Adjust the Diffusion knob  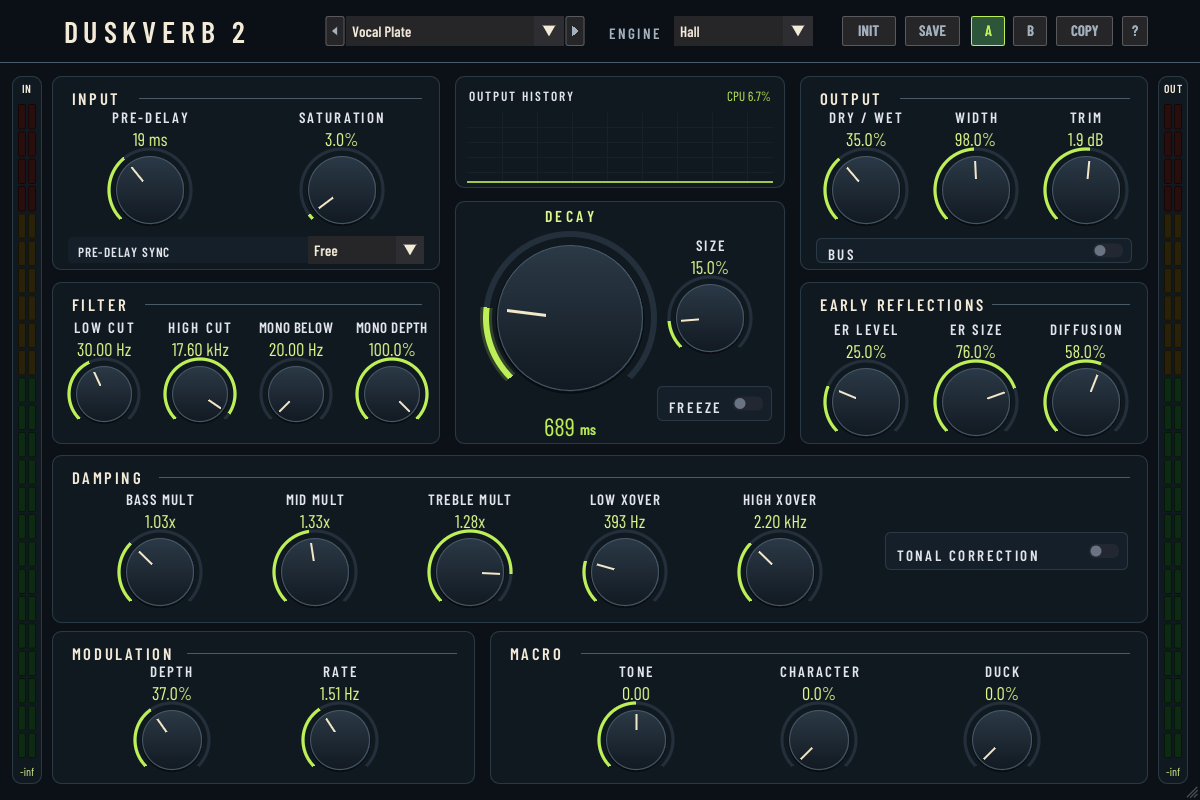1086,402
